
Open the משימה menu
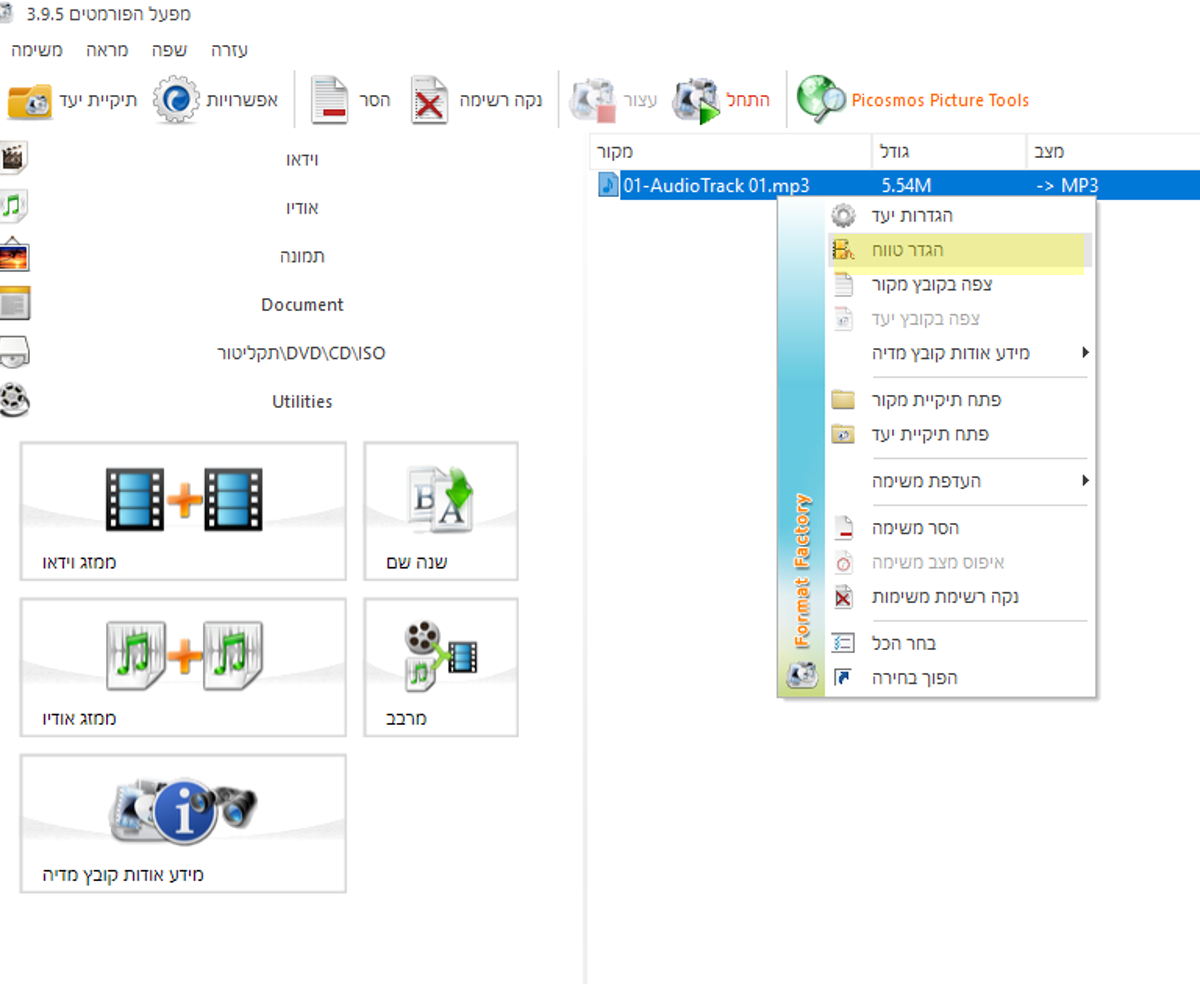click(x=37, y=50)
